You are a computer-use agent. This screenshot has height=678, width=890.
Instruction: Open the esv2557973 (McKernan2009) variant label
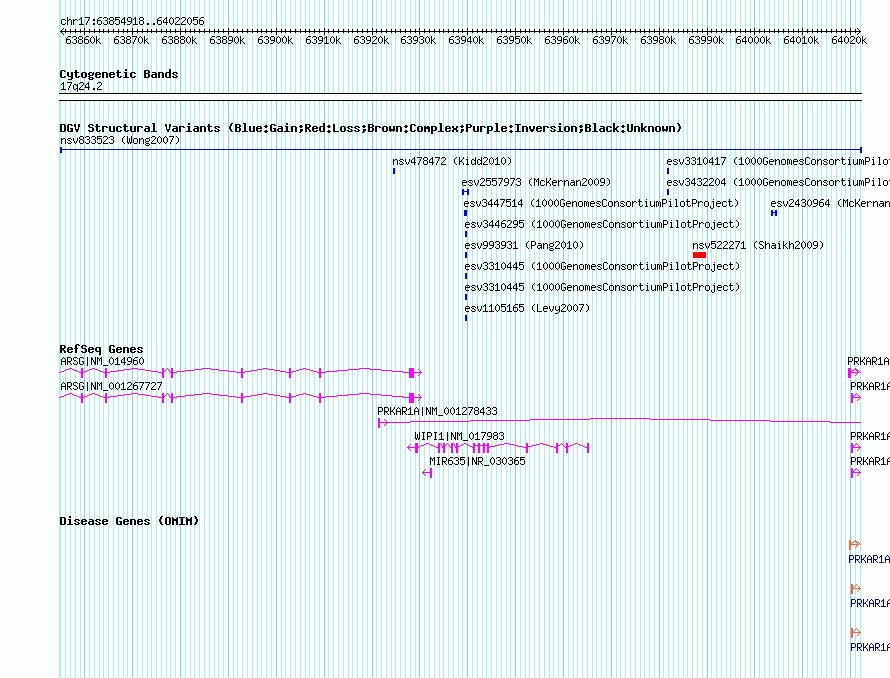[536, 182]
